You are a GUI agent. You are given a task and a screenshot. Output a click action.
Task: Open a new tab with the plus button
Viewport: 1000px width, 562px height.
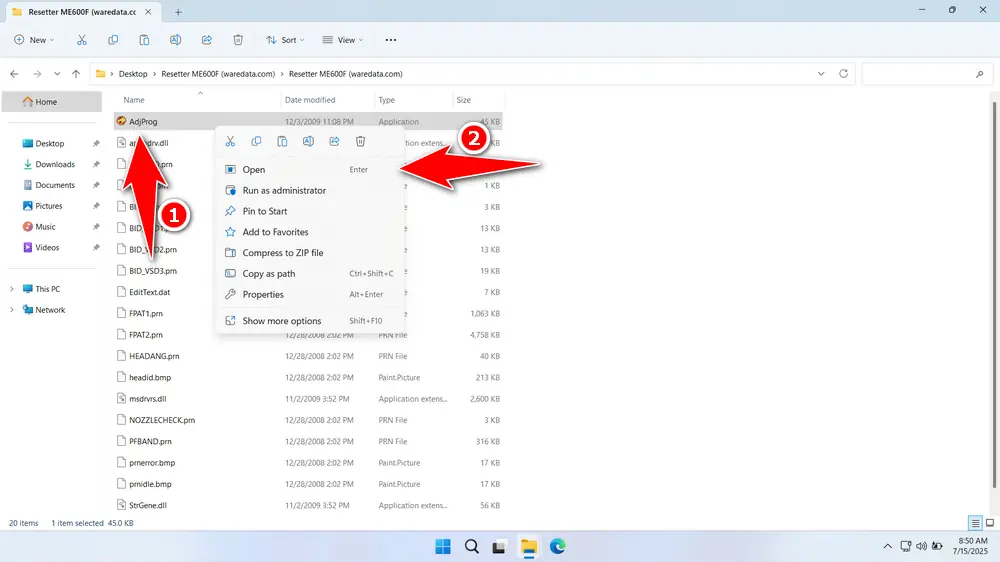179,12
